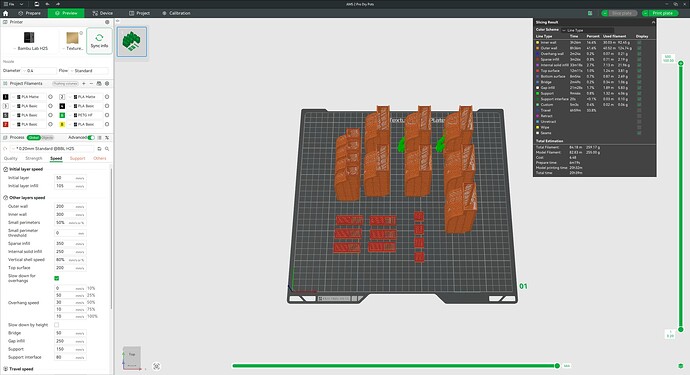Click the view cube in viewport corner

(131, 357)
